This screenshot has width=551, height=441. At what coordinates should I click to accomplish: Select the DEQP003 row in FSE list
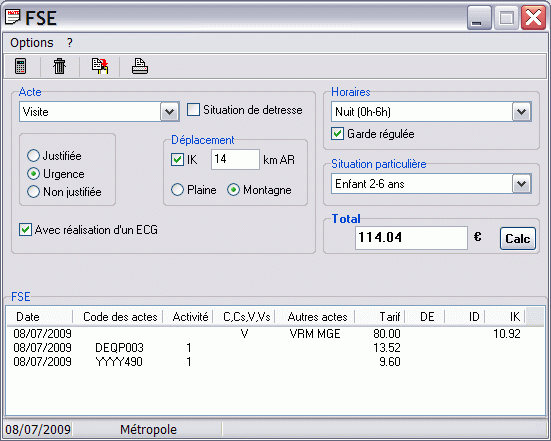click(x=274, y=348)
